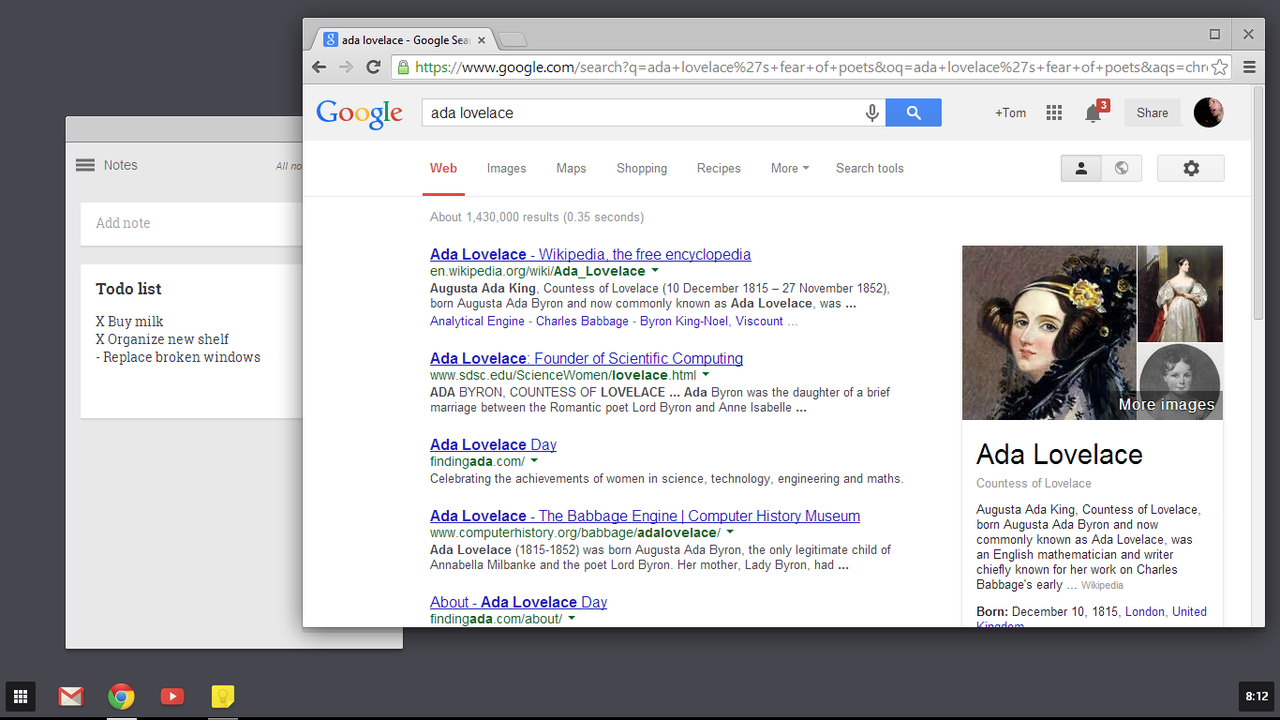The image size is (1280, 720).
Task: Click your profile avatar picture
Action: click(x=1208, y=112)
